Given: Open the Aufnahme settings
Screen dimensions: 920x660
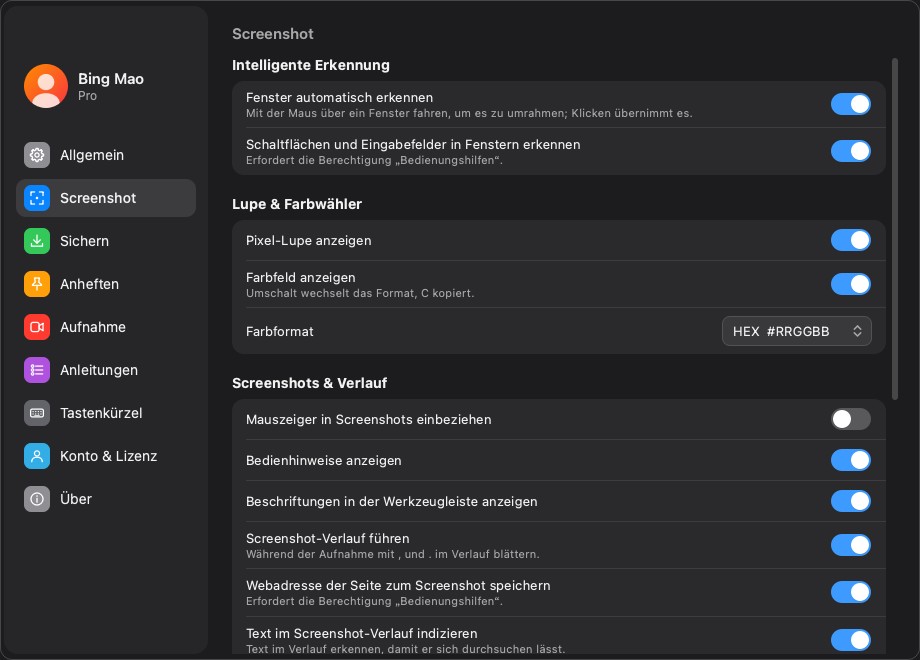Looking at the screenshot, I should click(x=106, y=327).
